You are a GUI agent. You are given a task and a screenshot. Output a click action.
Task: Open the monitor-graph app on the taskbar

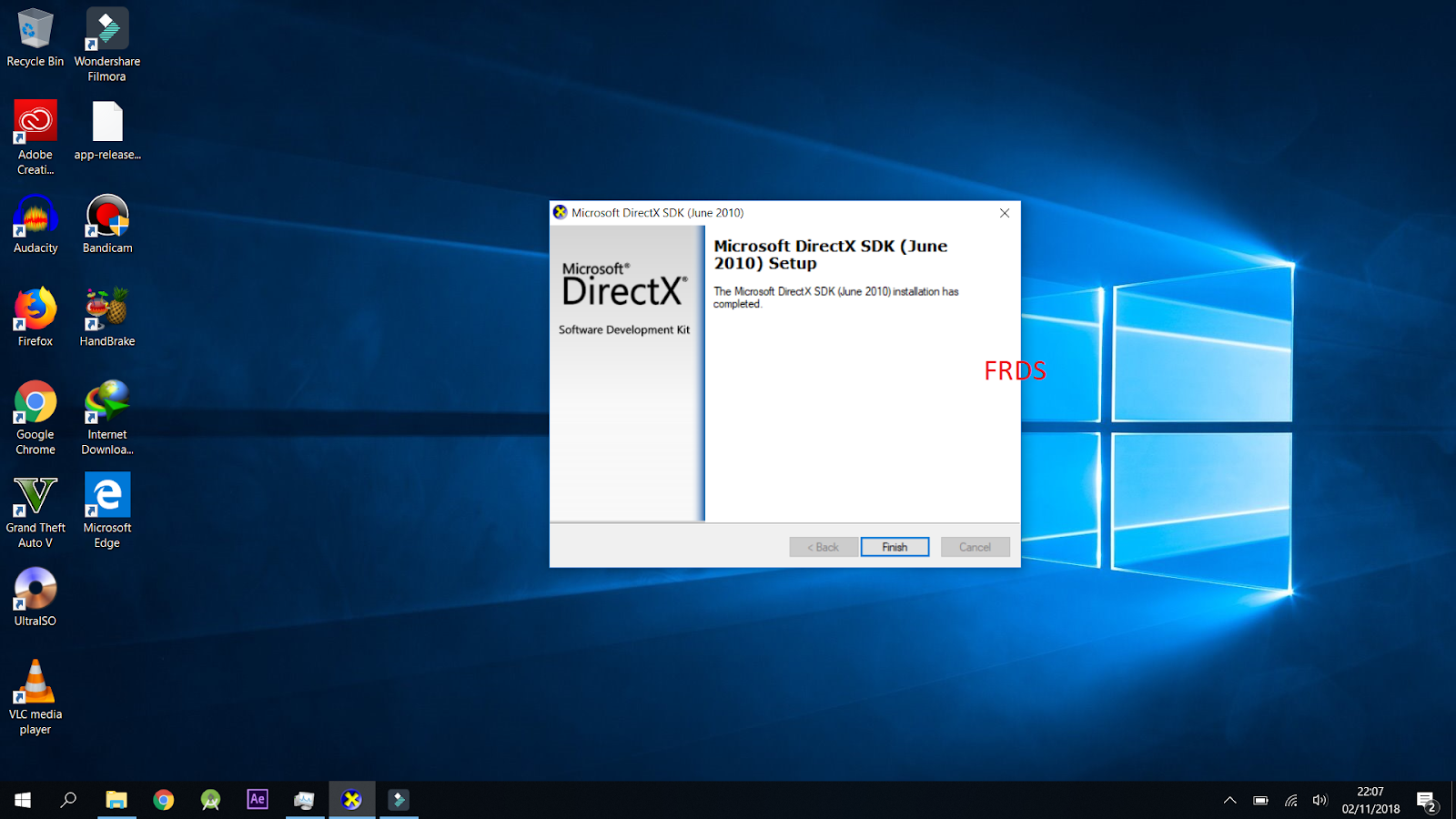(305, 800)
